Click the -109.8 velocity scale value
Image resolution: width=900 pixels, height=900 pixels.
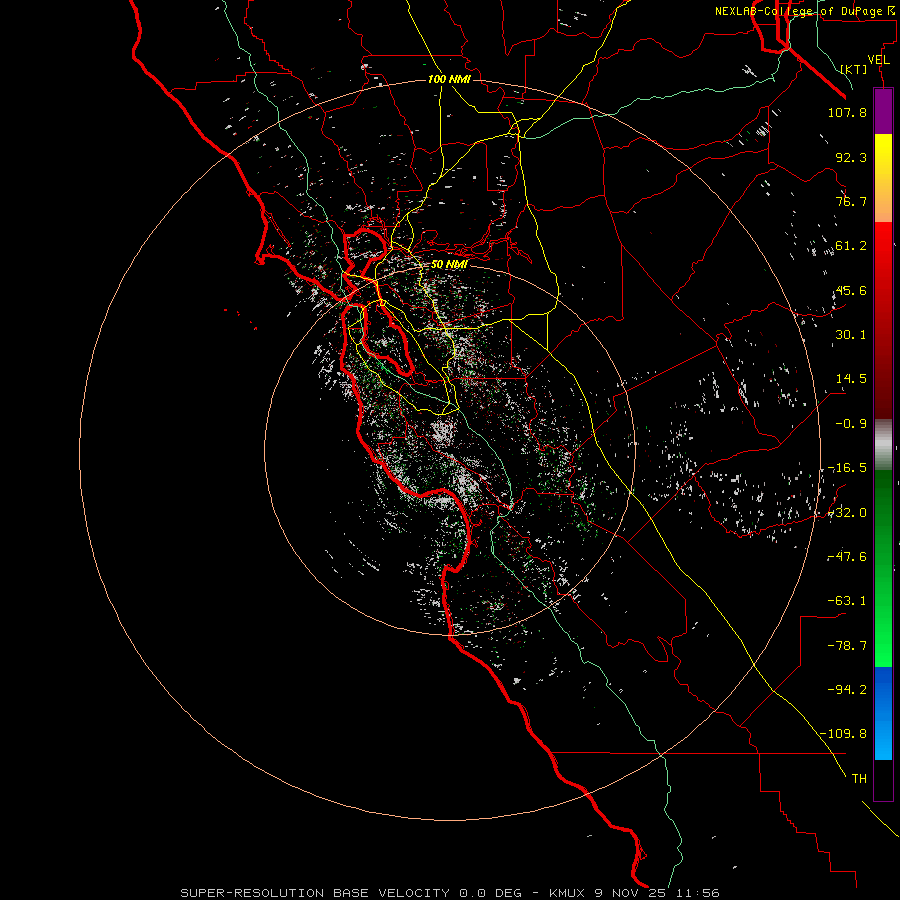[843, 734]
